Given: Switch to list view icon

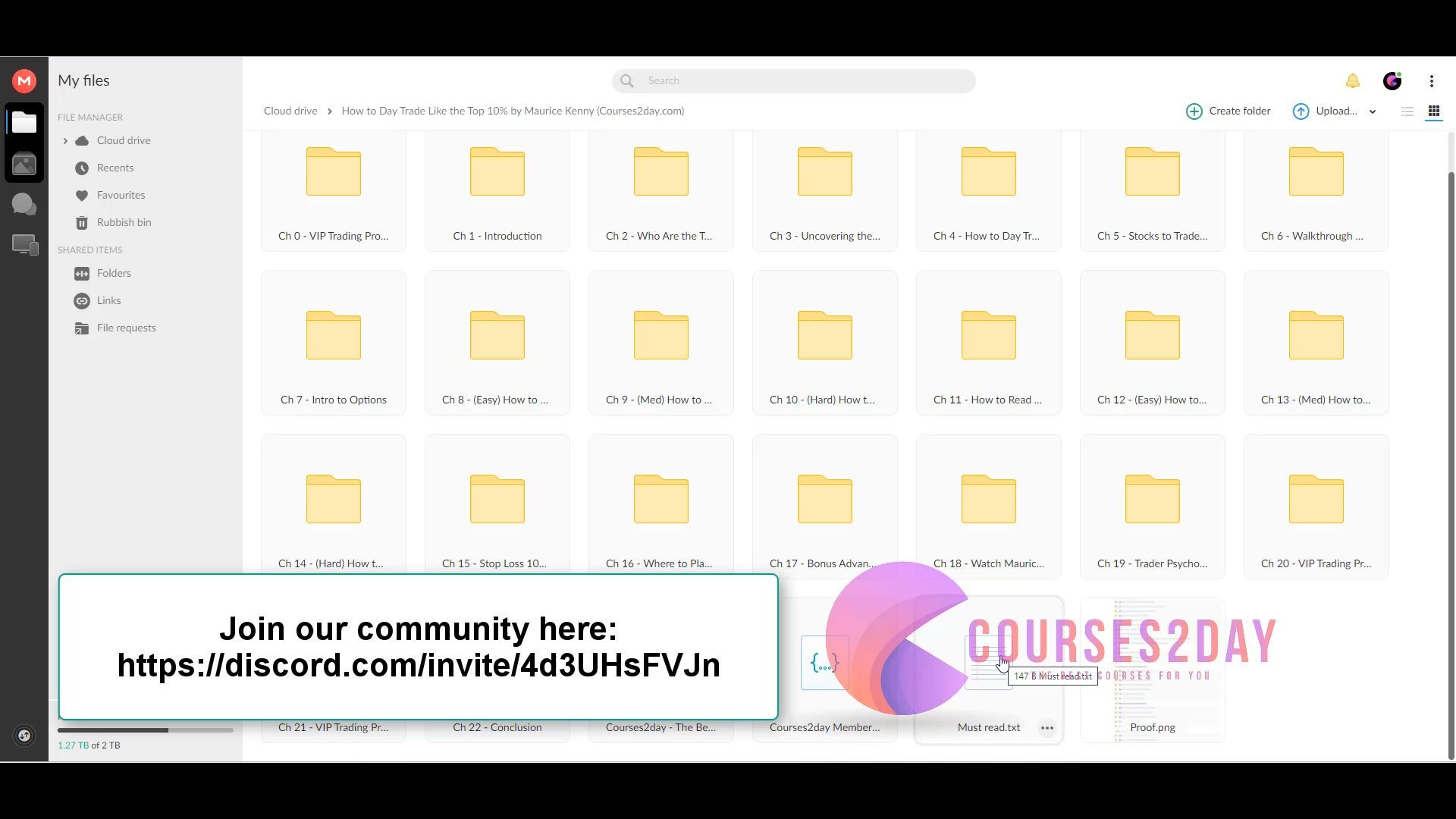Looking at the screenshot, I should coord(1407,111).
